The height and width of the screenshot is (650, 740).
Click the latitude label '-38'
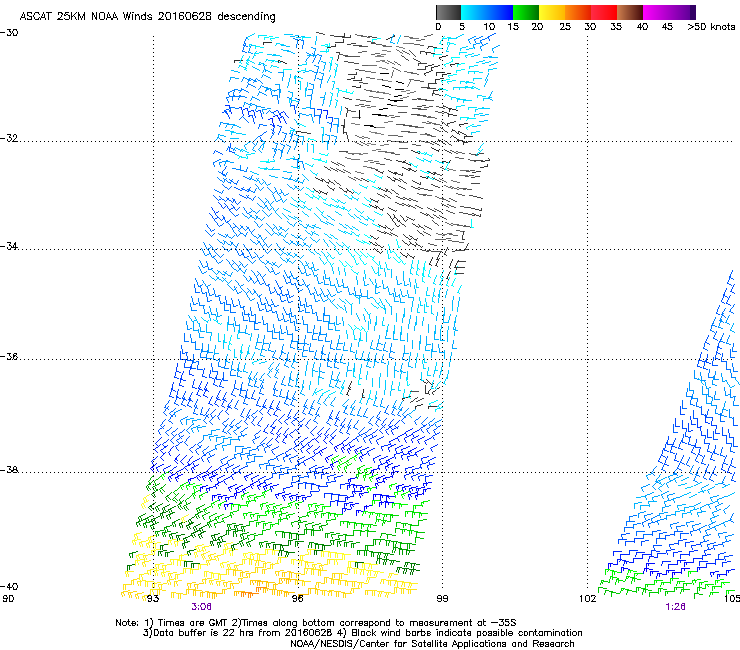(x=9, y=470)
